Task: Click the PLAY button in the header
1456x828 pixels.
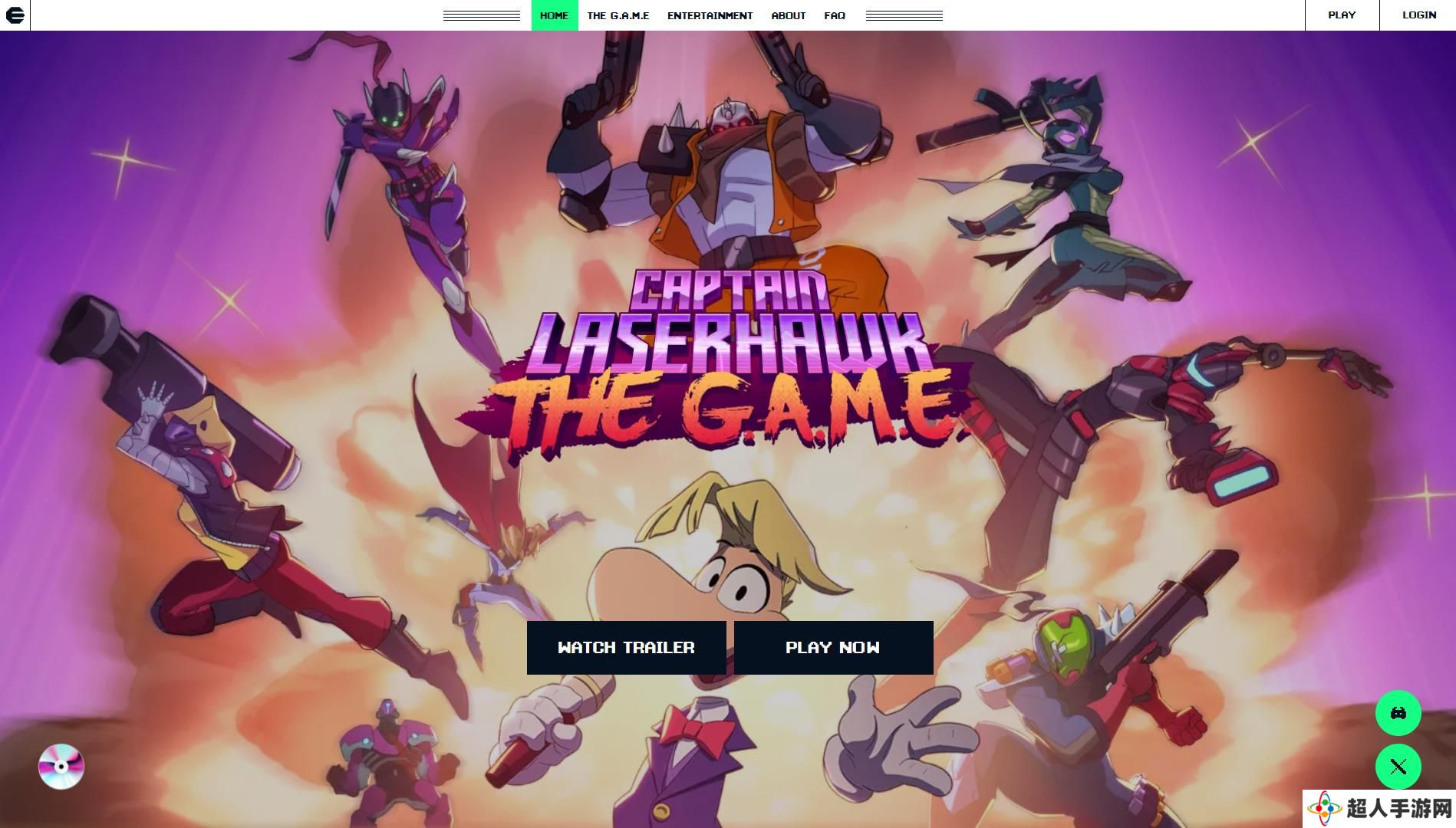Action: click(x=1342, y=15)
